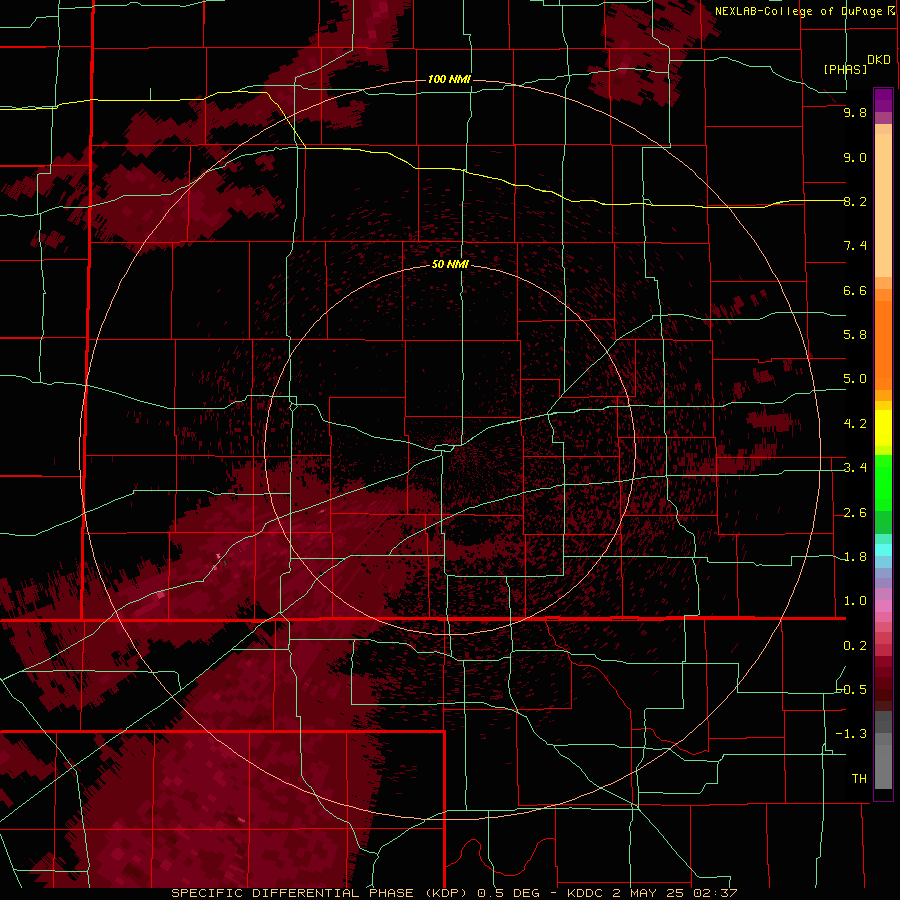Click the 5.0 value on the color scale

[x=855, y=379]
